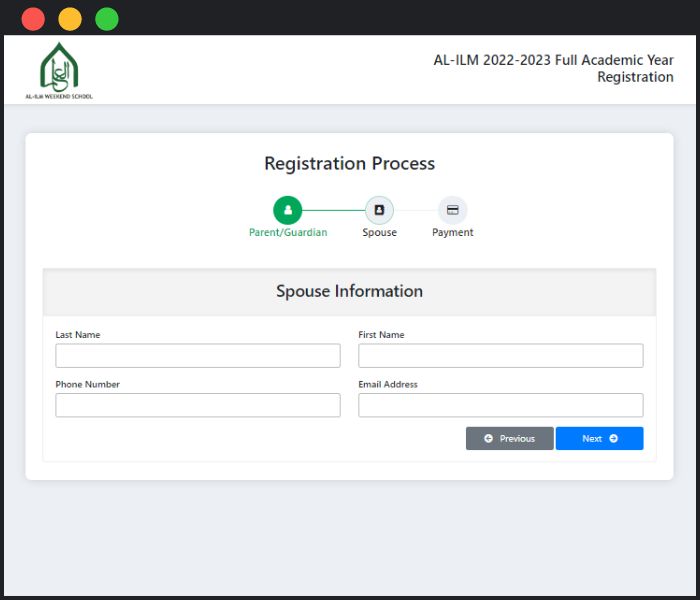Select the Email Address text box
The image size is (700, 600).
tap(500, 405)
